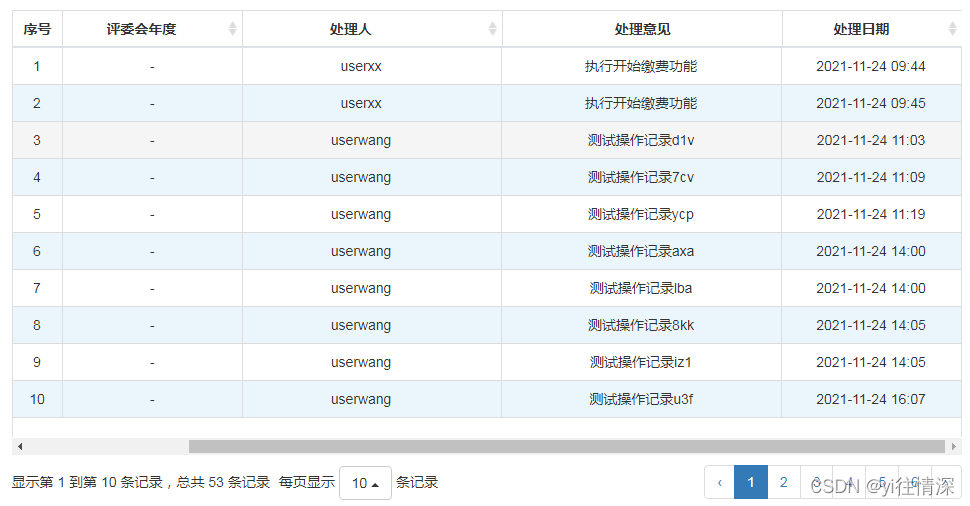Click 执行开始缴费功能 in row 2
Image resolution: width=970 pixels, height=506 pixels.
coord(641,103)
